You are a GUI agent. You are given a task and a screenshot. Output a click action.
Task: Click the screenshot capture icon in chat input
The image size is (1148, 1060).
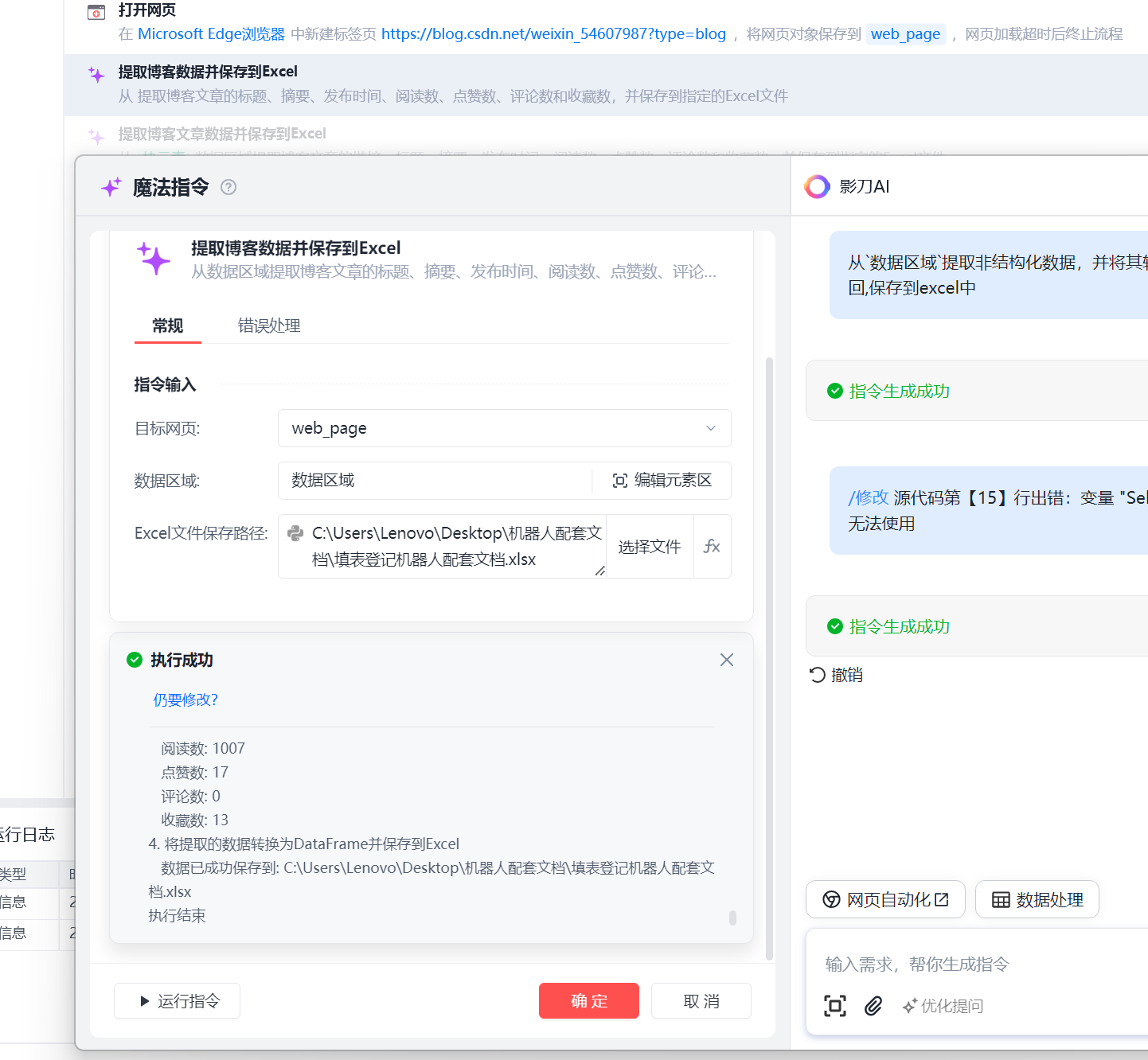[834, 1006]
